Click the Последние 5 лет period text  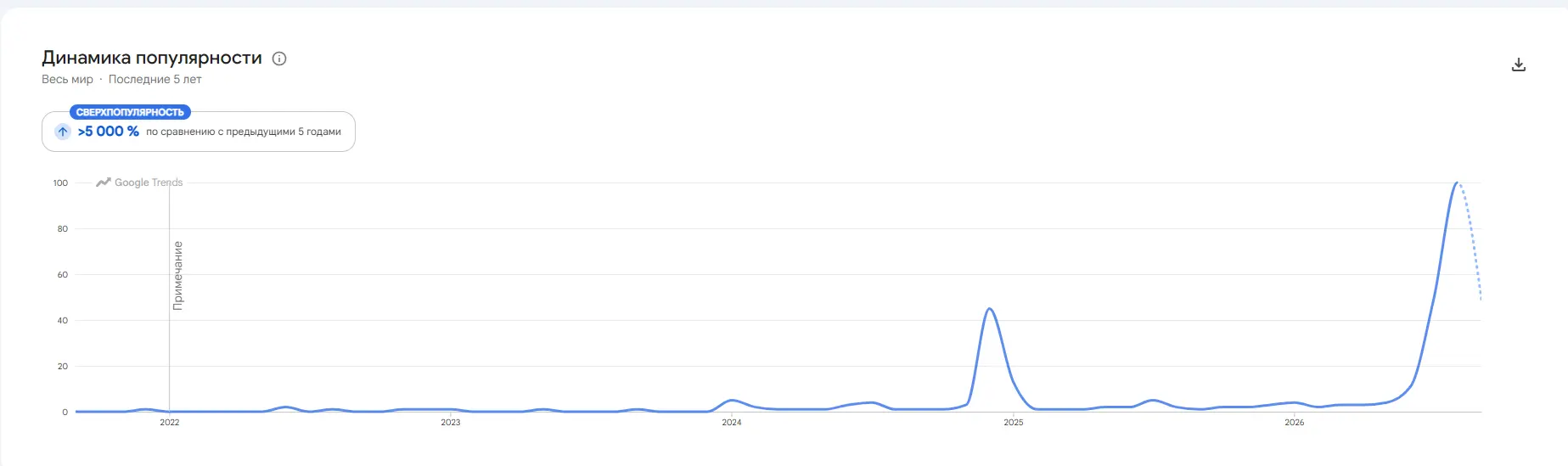(x=155, y=79)
